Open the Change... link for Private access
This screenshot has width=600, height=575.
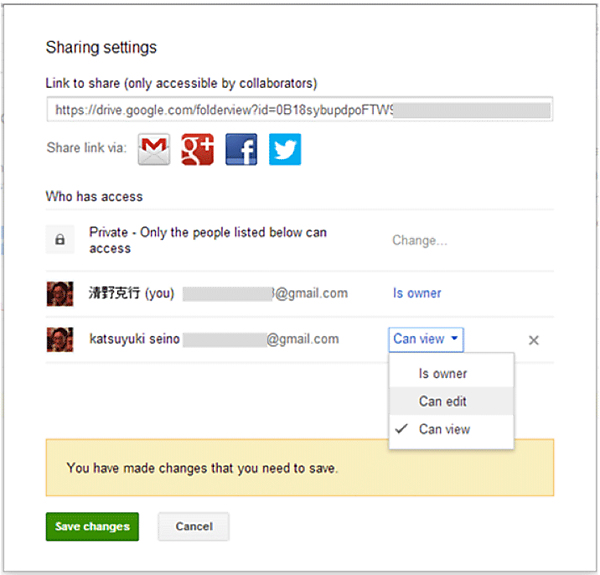[x=419, y=240]
